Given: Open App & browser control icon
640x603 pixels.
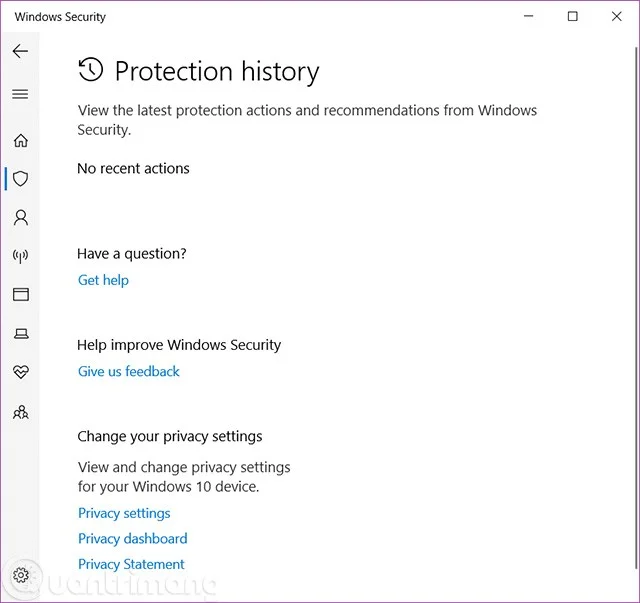Looking at the screenshot, I should [21, 294].
